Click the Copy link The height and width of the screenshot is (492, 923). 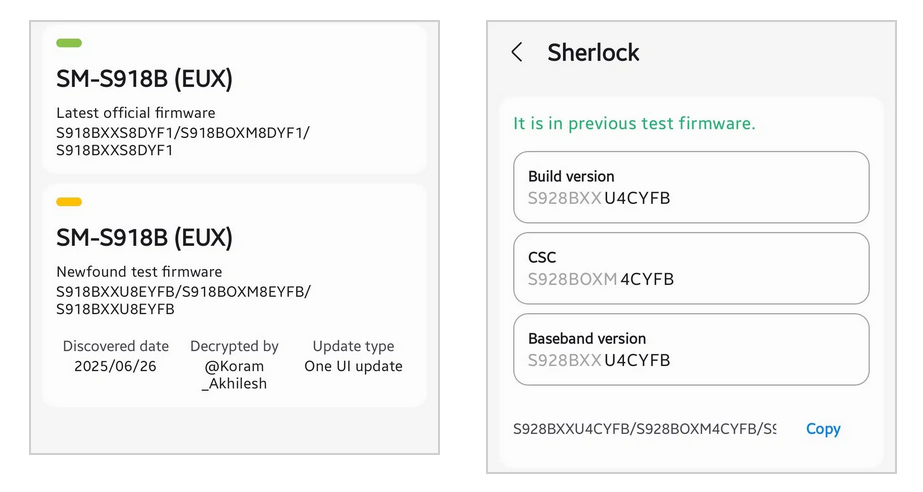[823, 428]
